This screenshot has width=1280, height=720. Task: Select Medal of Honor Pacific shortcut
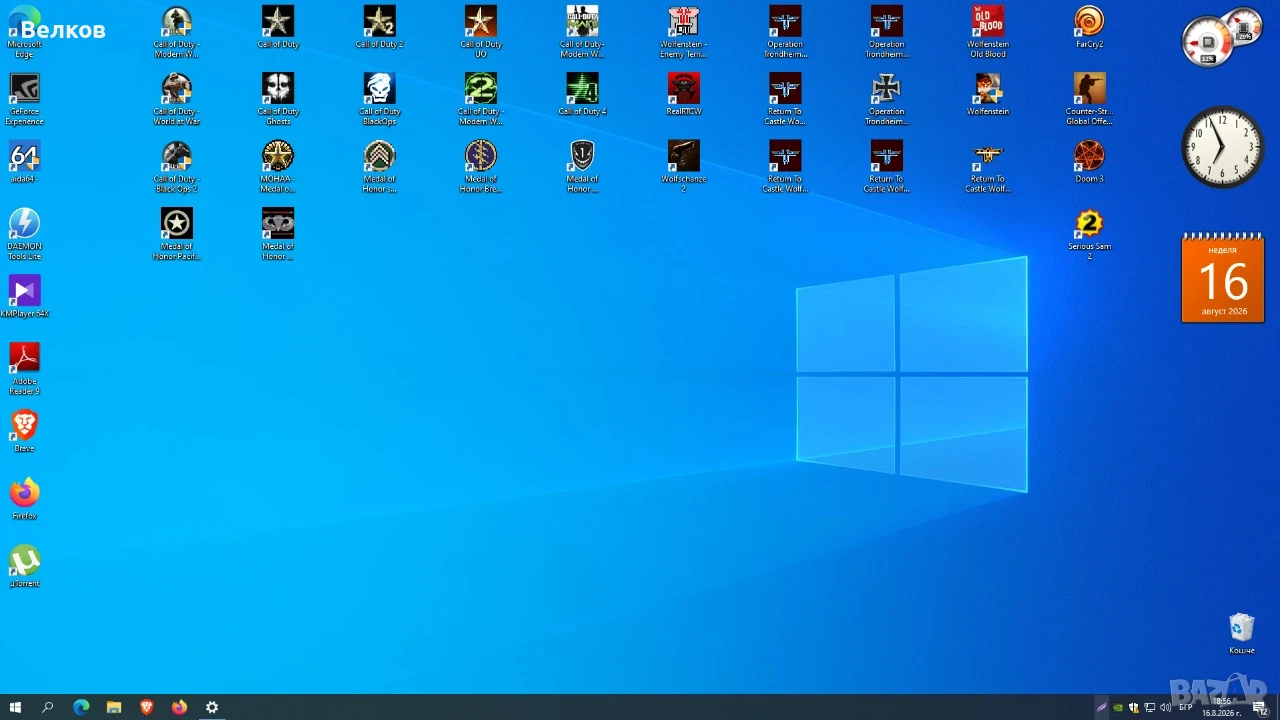177,234
